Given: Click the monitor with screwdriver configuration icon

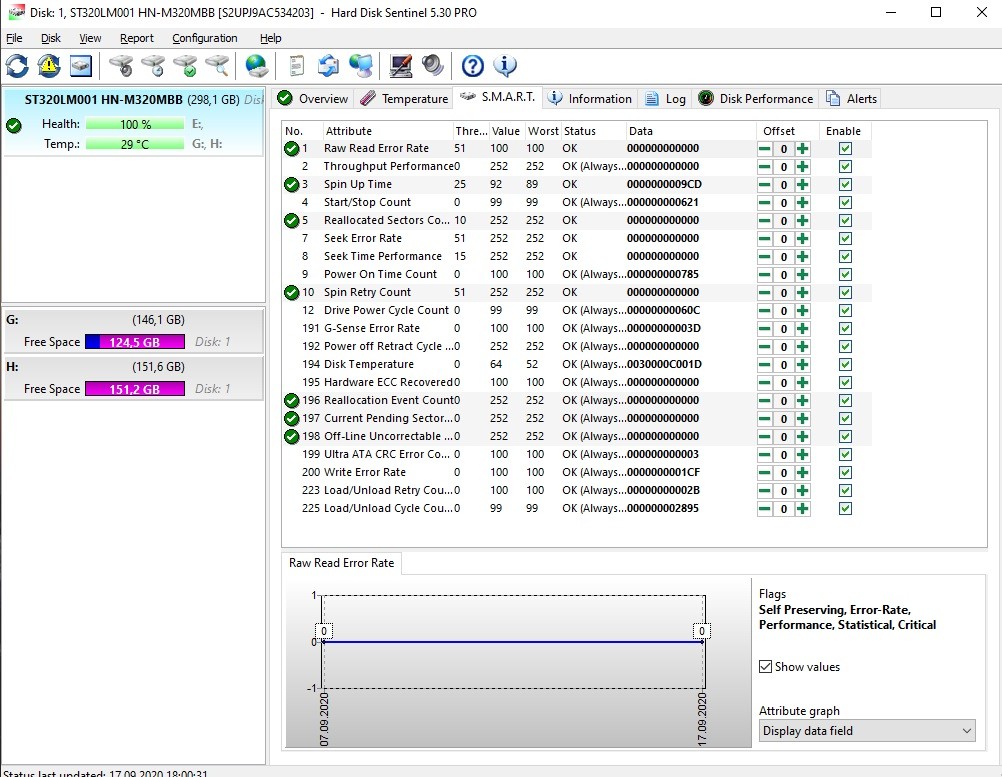Looking at the screenshot, I should pos(401,66).
